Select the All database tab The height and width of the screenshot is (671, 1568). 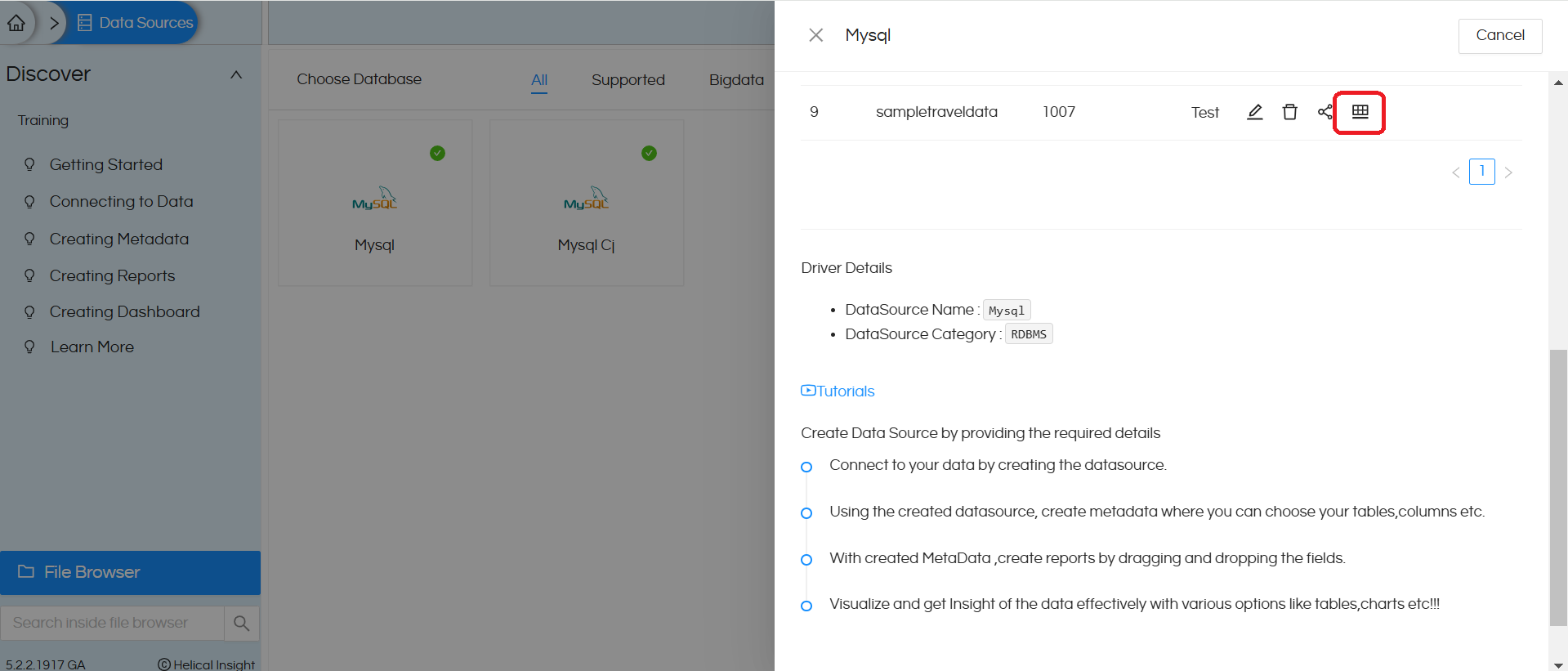[x=539, y=79]
